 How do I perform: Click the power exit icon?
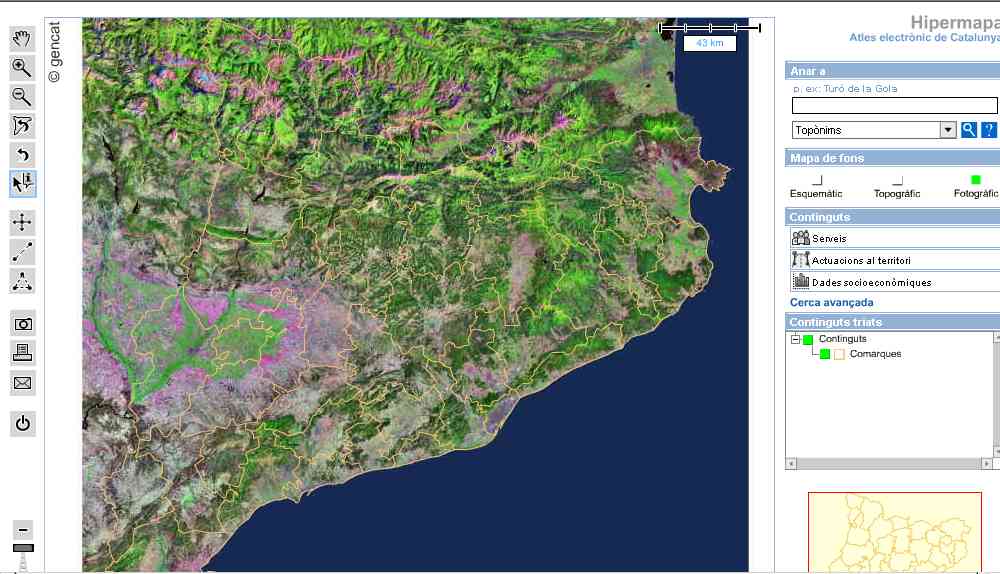tap(23, 423)
